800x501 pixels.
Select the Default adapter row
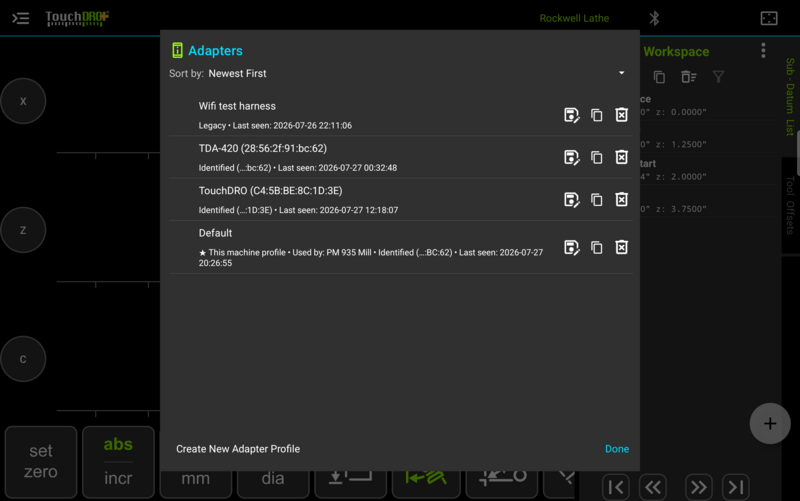[x=401, y=247]
